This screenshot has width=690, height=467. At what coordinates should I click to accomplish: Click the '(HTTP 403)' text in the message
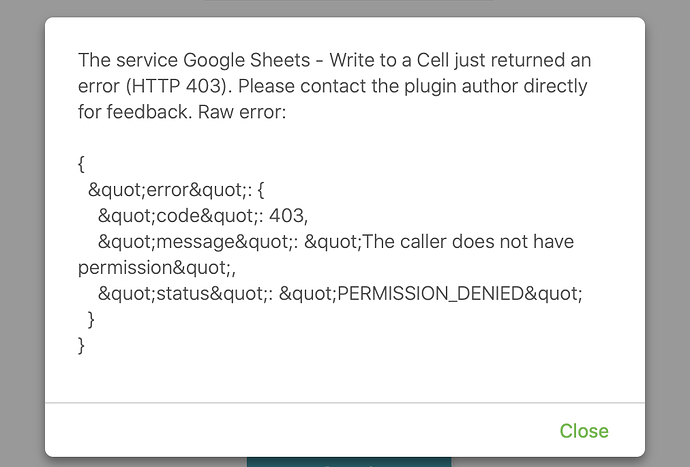[179, 86]
